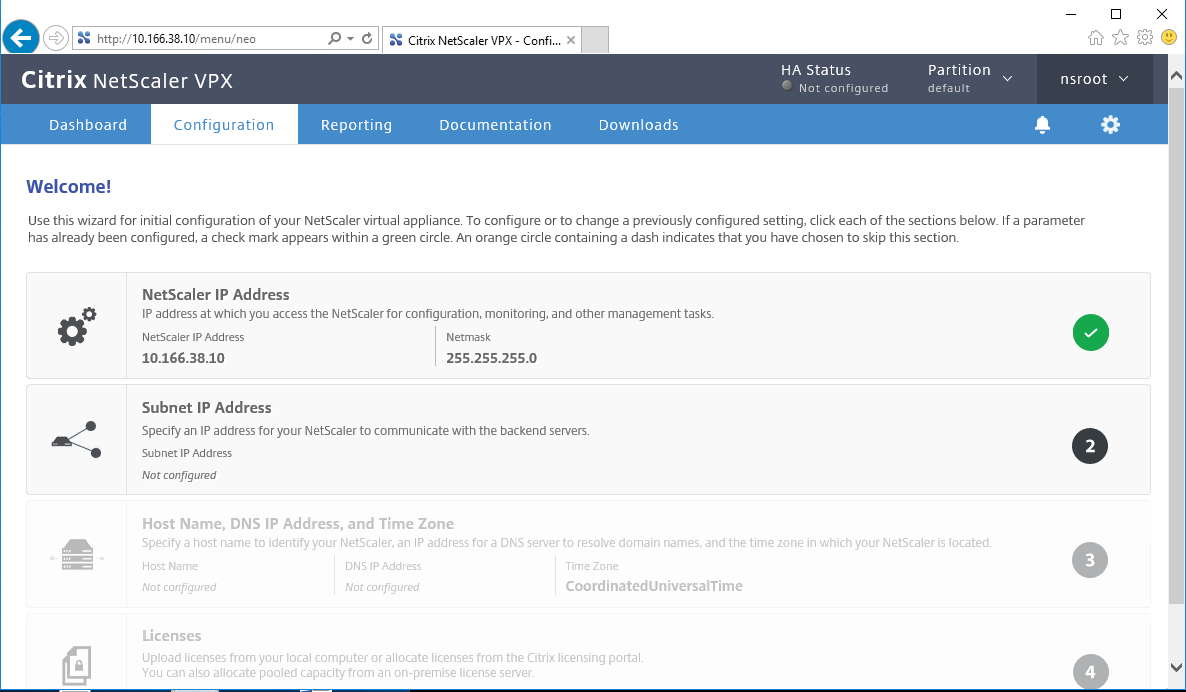Viewport: 1186px width, 692px height.
Task: Click the step 2 circle for Subnet IP Address
Action: pyautogui.click(x=1090, y=446)
